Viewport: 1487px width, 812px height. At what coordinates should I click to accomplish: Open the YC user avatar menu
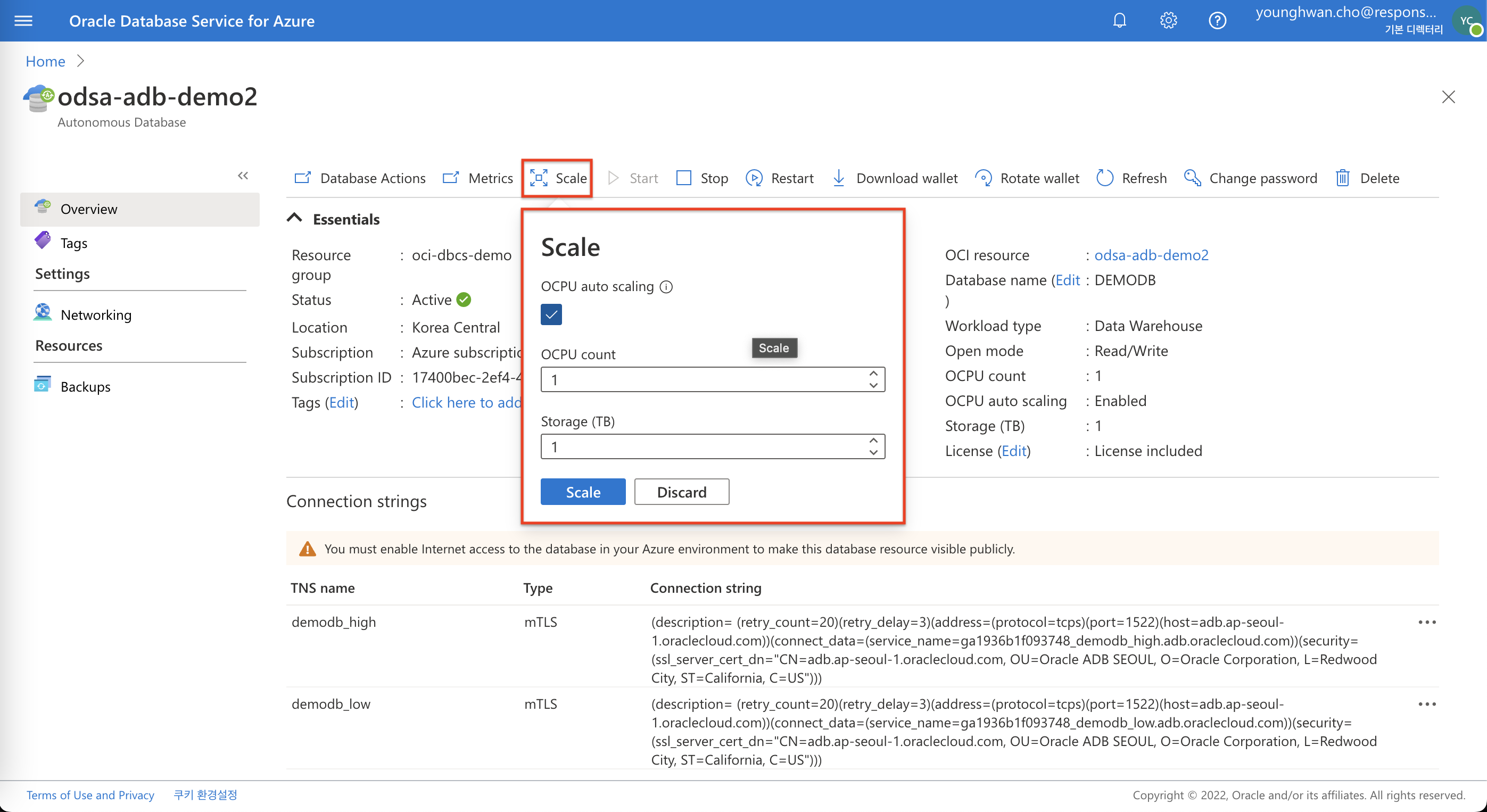click(1468, 21)
